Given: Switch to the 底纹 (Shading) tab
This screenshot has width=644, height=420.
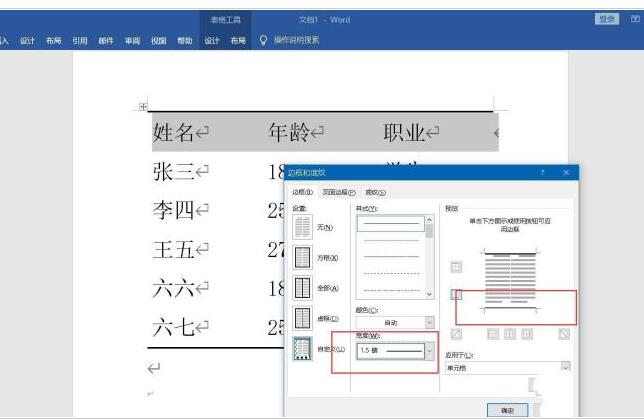Looking at the screenshot, I should (x=375, y=191).
